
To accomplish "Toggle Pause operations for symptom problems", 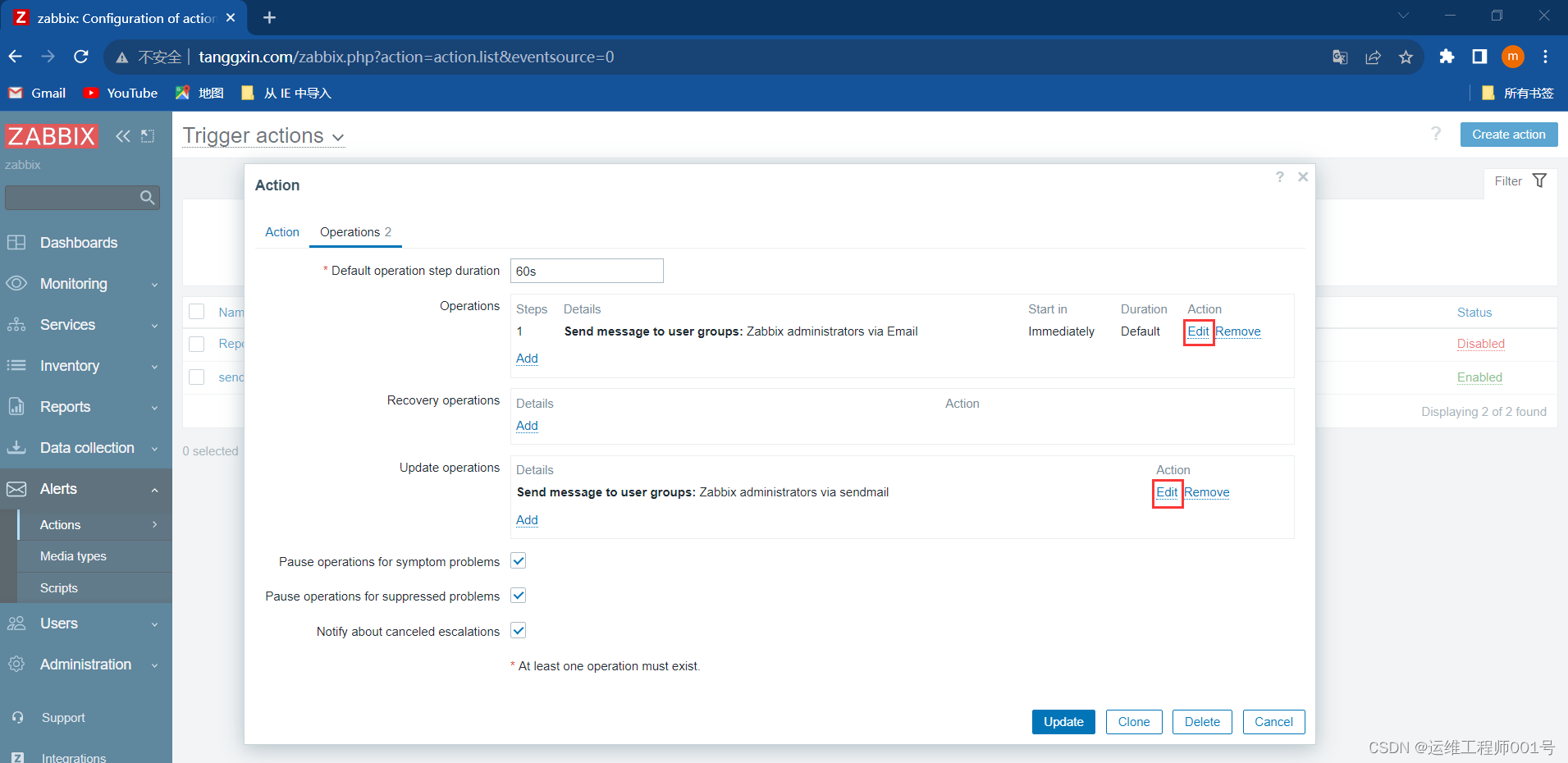I will (519, 561).
